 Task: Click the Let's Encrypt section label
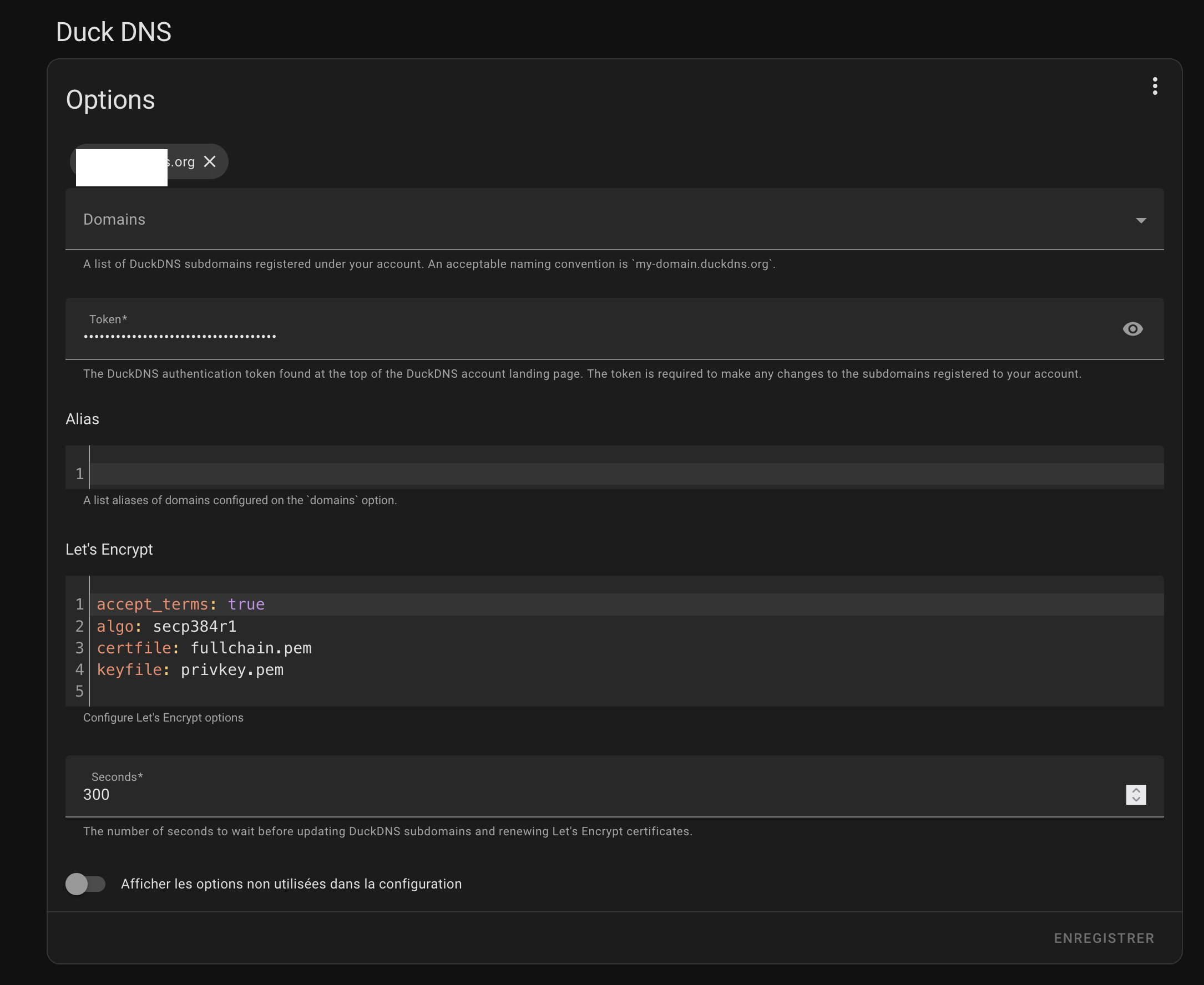[x=109, y=549]
